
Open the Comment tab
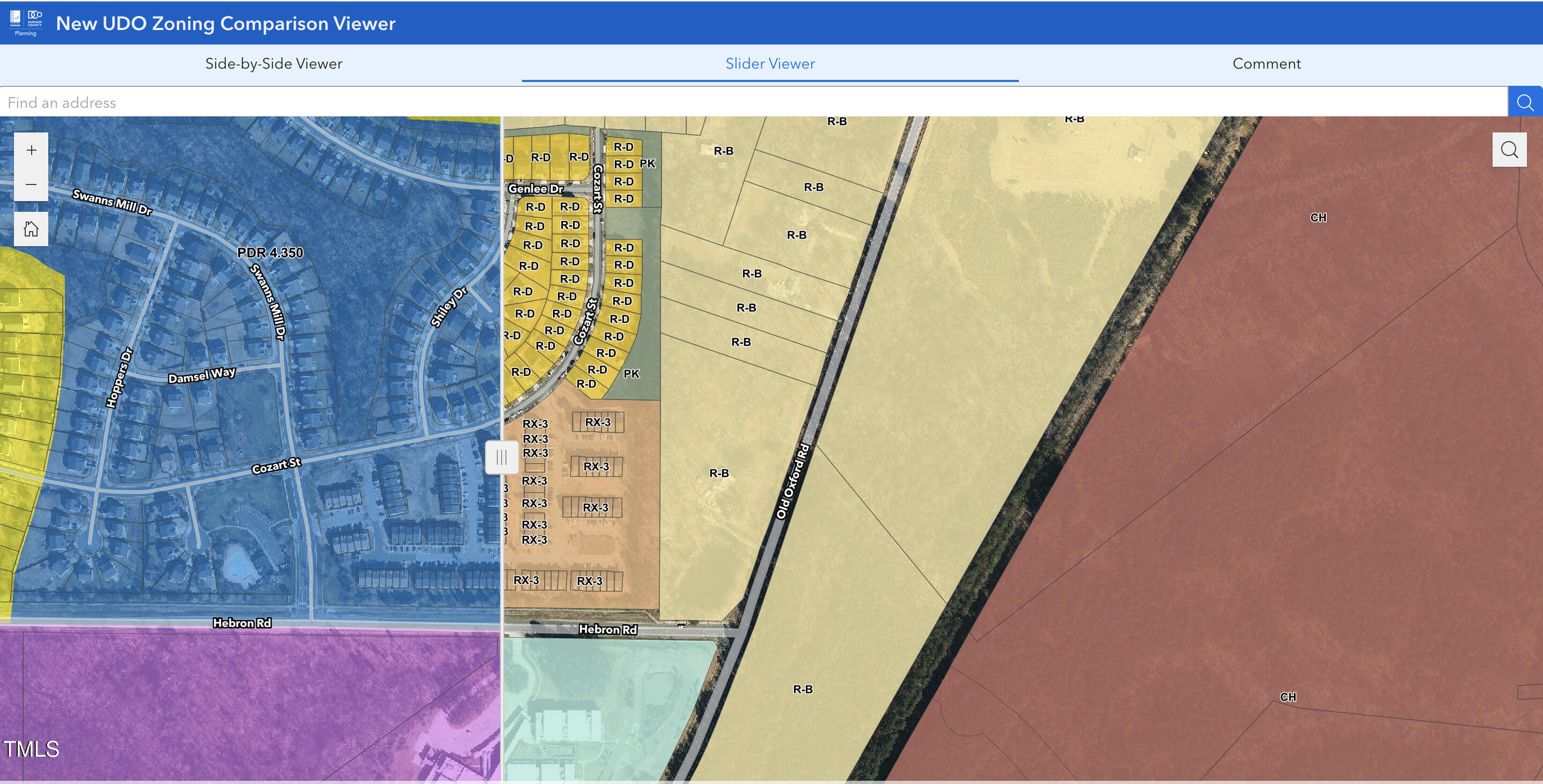[x=1266, y=63]
